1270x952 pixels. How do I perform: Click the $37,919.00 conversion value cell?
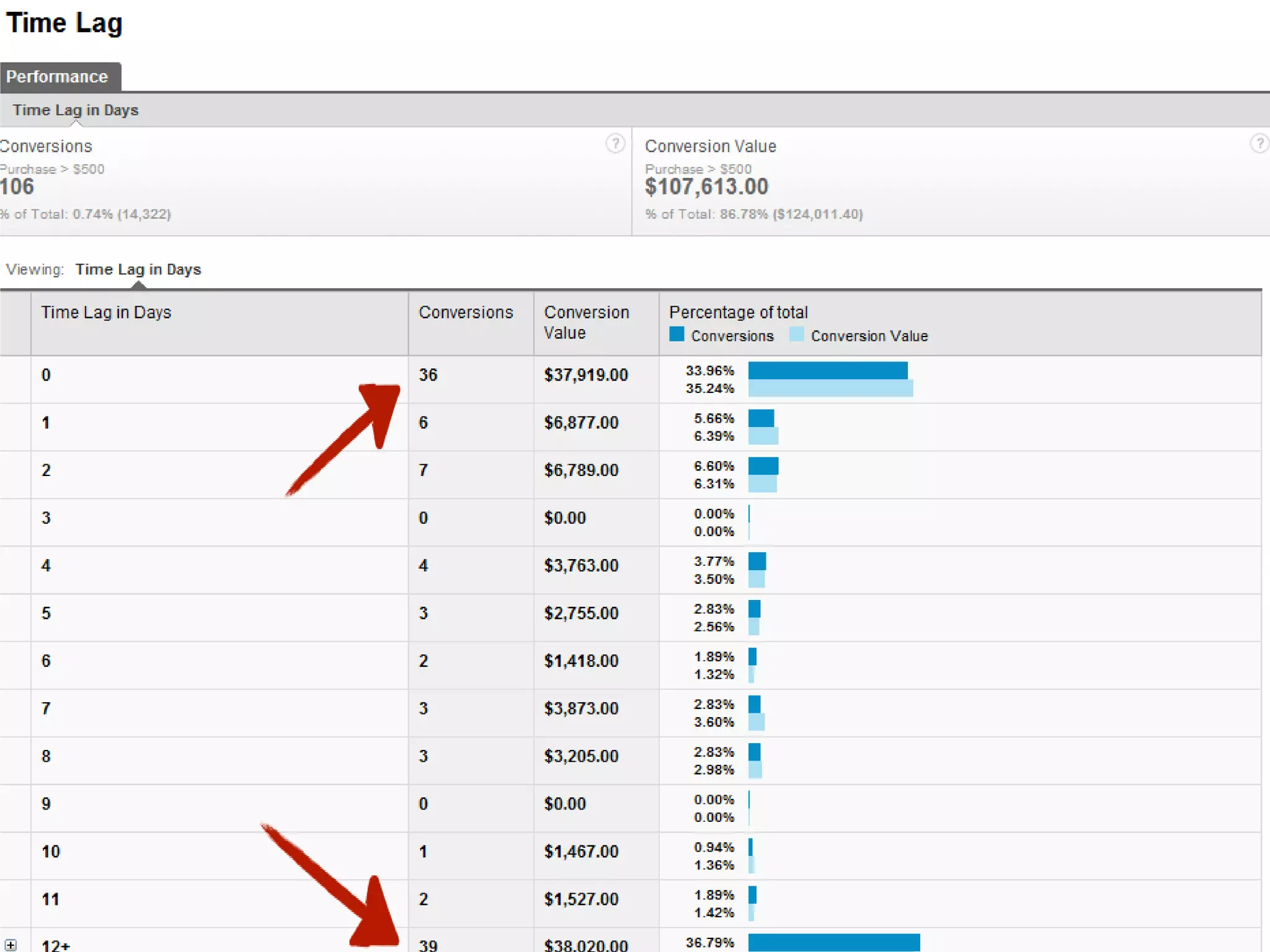(586, 375)
